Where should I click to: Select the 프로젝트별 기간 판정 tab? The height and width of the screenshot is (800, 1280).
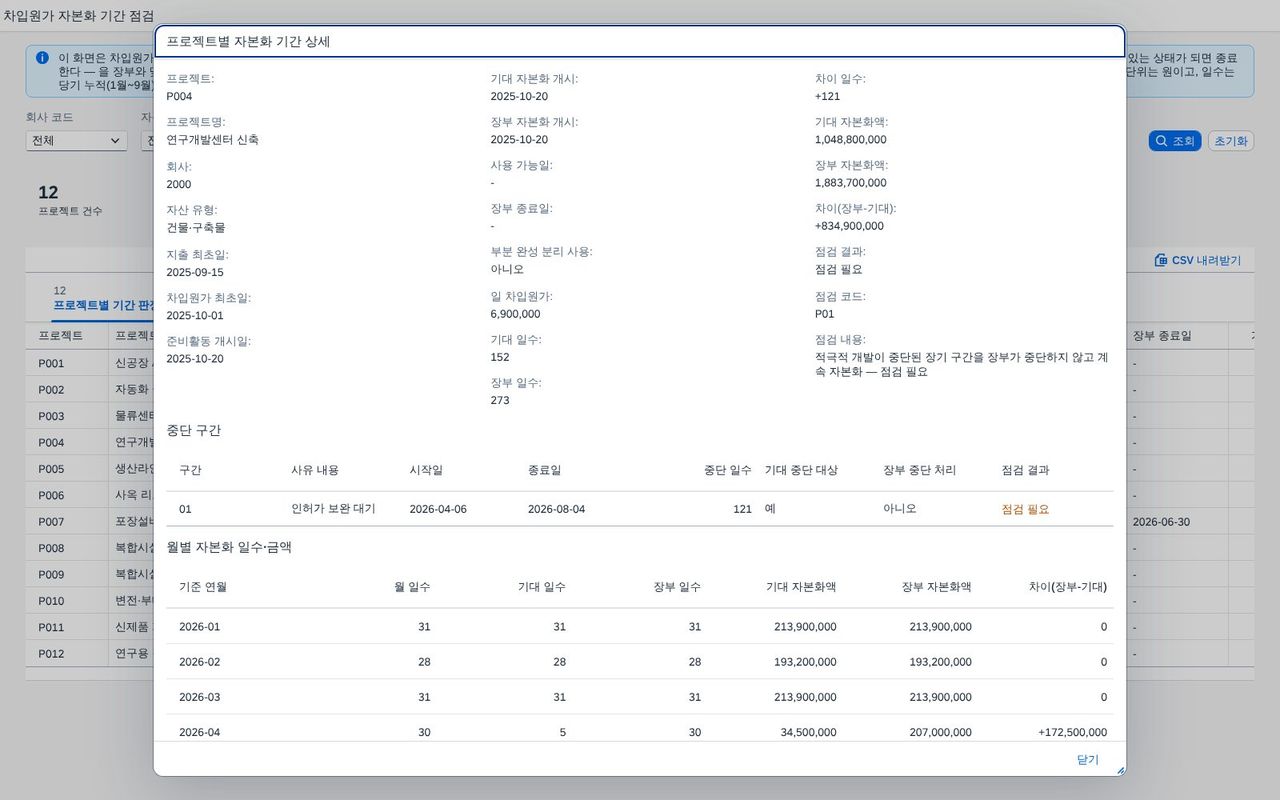point(102,304)
